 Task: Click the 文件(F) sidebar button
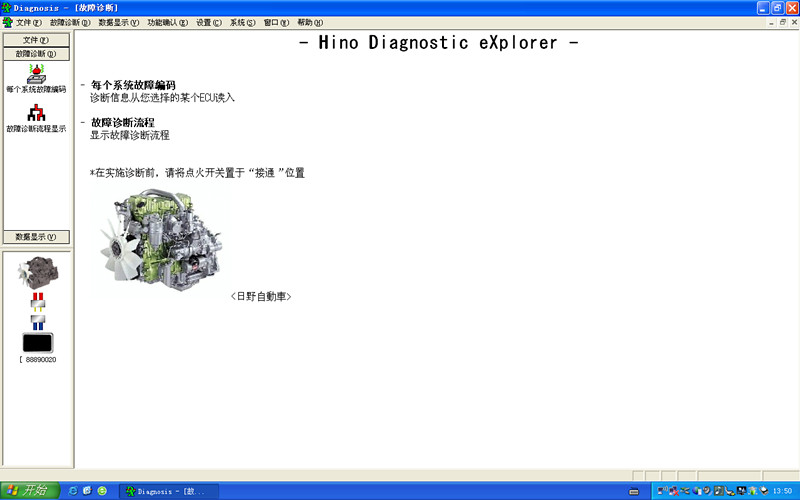pyautogui.click(x=36, y=40)
